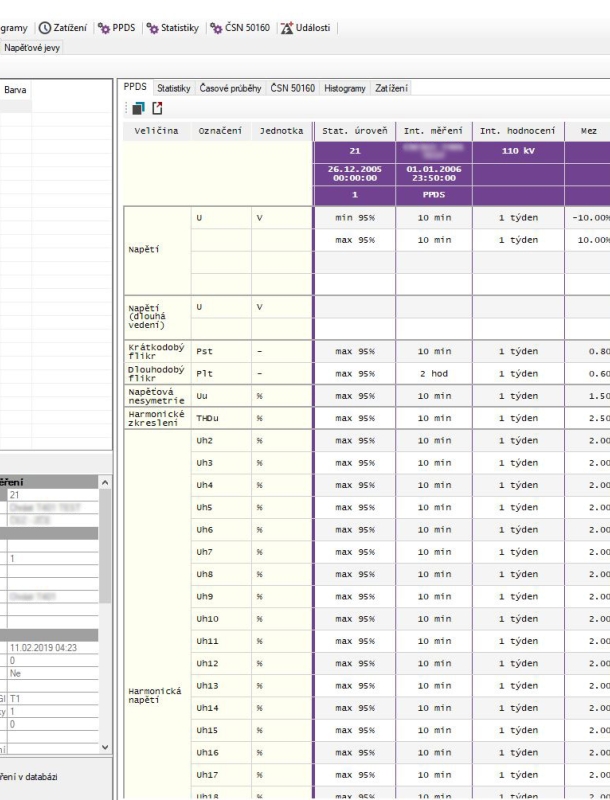
Task: Click the gear icon beside toolbar Statistiky
Action: coord(152,28)
